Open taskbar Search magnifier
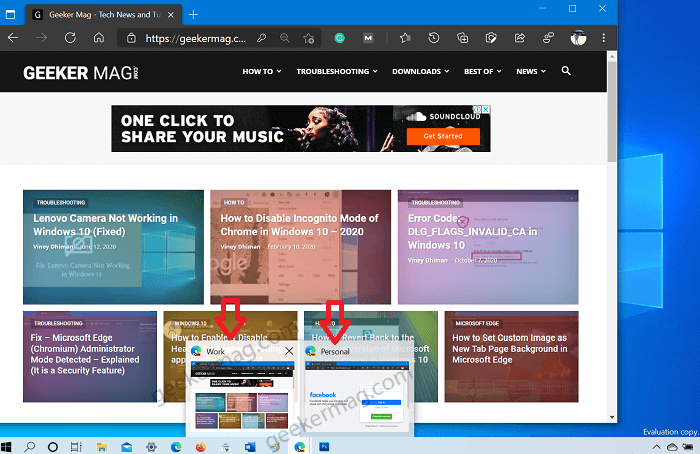700x454 pixels. click(x=29, y=446)
